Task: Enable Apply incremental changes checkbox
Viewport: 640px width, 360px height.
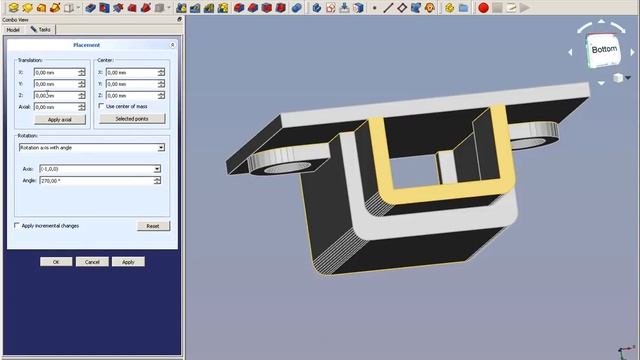Action: point(17,225)
